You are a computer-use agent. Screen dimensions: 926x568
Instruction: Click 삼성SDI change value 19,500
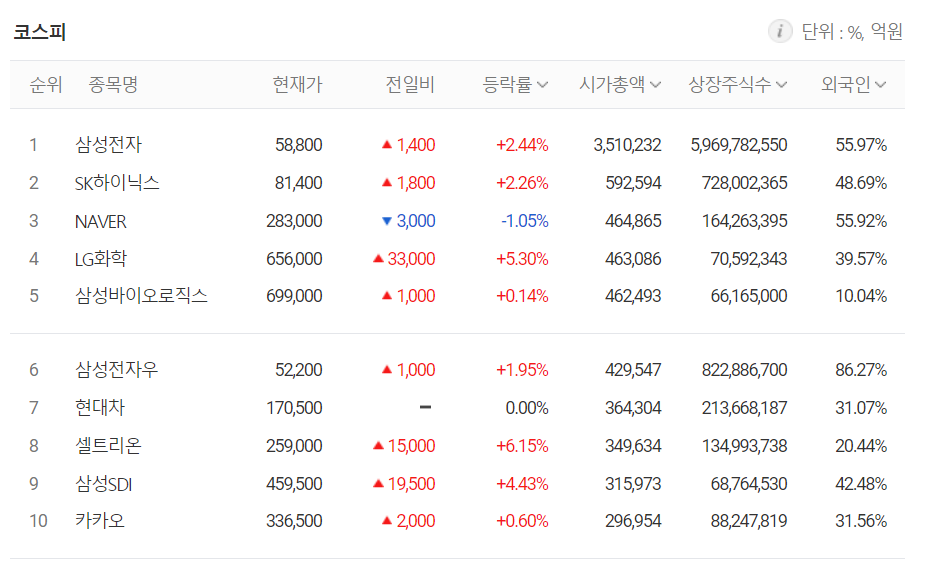pos(411,484)
